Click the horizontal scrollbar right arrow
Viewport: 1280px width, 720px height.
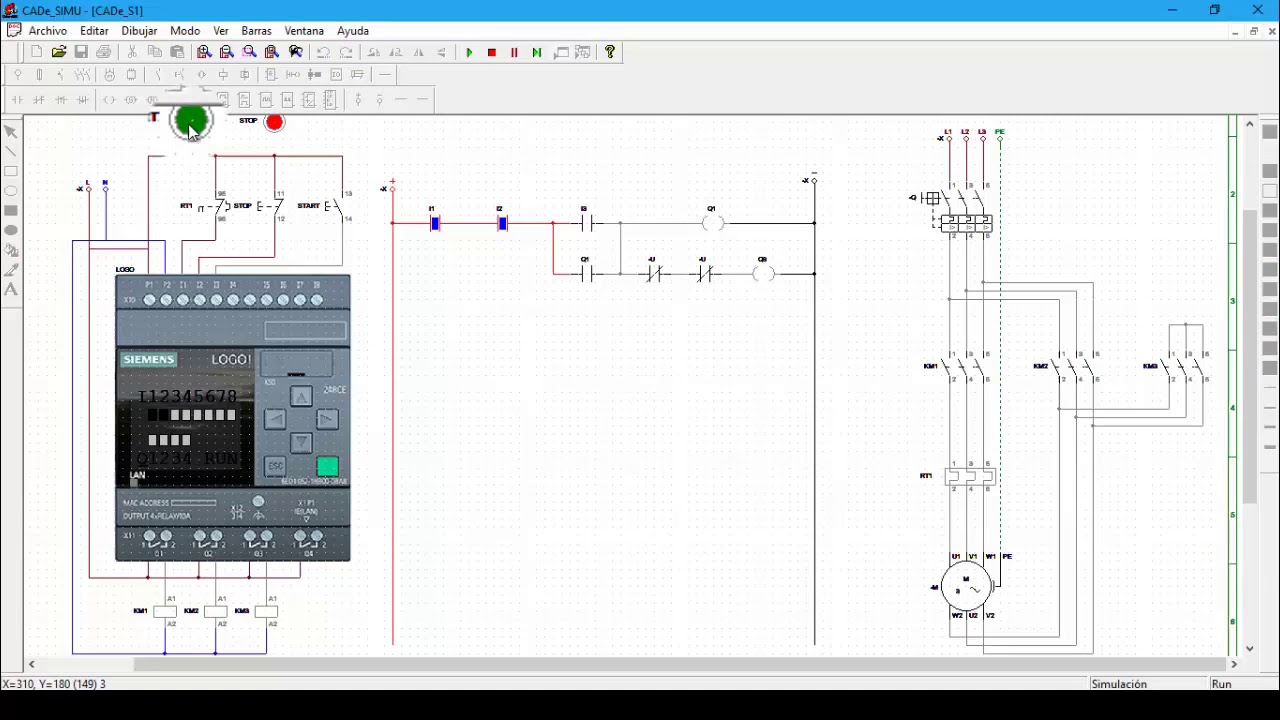[1234, 664]
